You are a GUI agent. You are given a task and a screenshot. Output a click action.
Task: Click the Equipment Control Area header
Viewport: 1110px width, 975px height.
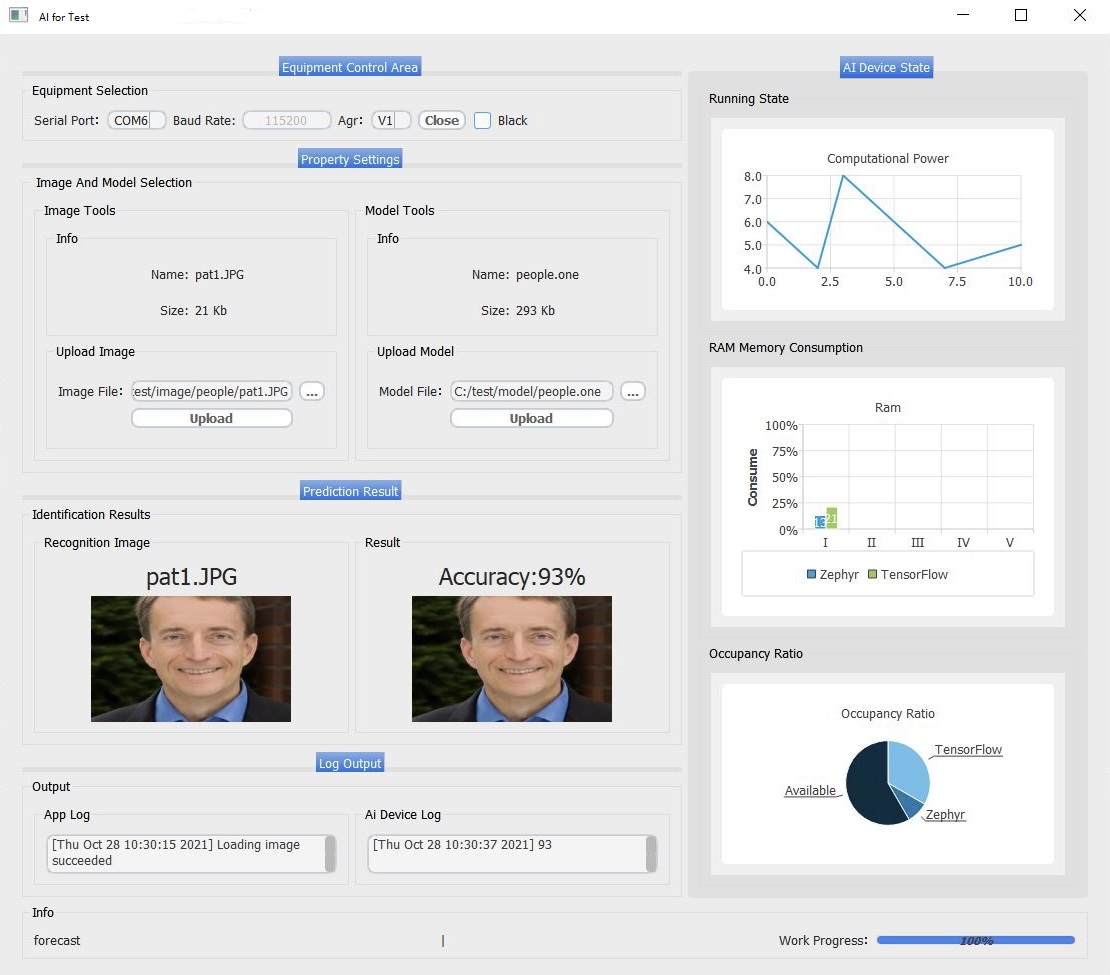(350, 67)
